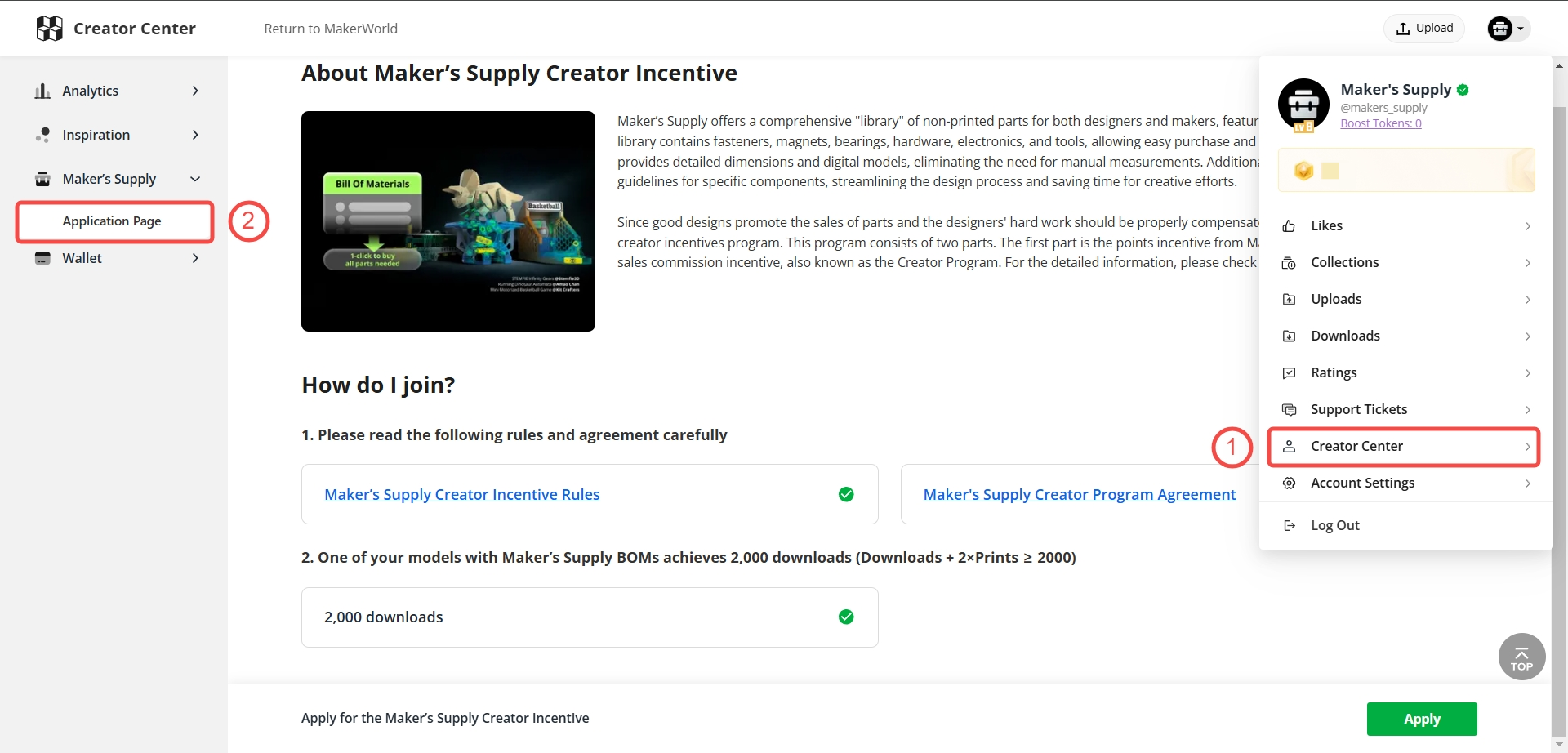Open Uploads from the account menu
This screenshot has height=753, width=1568.
pyautogui.click(x=1406, y=300)
